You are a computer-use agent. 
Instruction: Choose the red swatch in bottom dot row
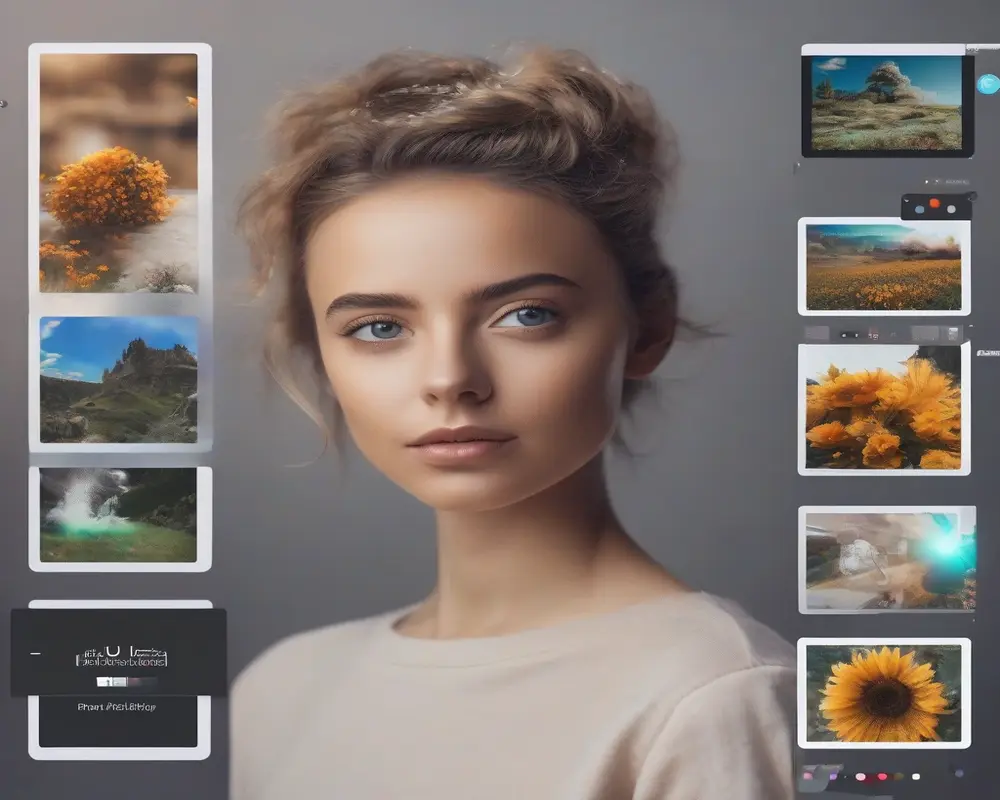(882, 776)
